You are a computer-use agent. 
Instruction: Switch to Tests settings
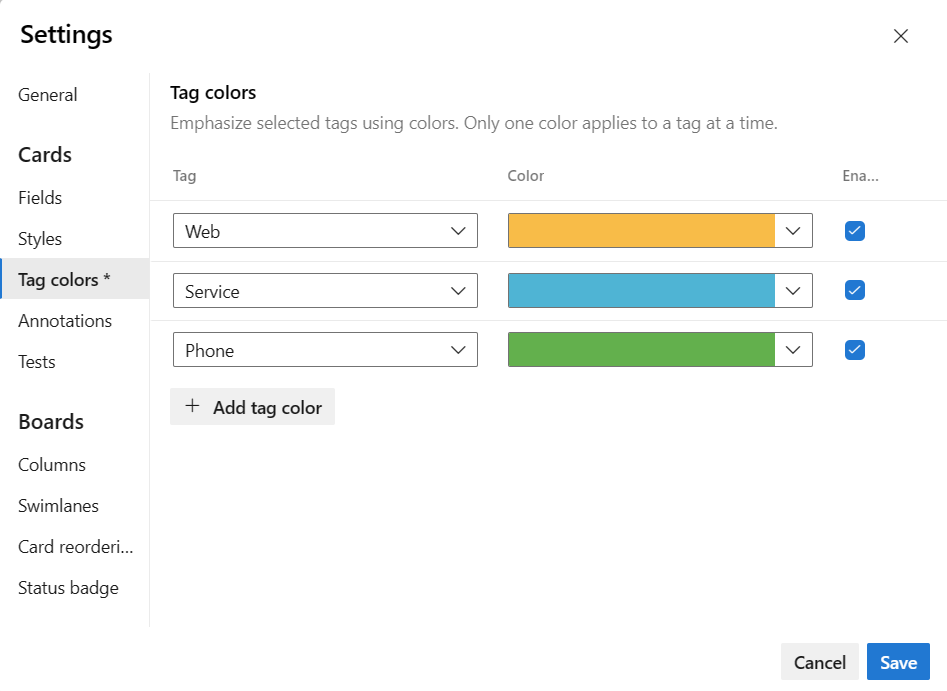[36, 362]
